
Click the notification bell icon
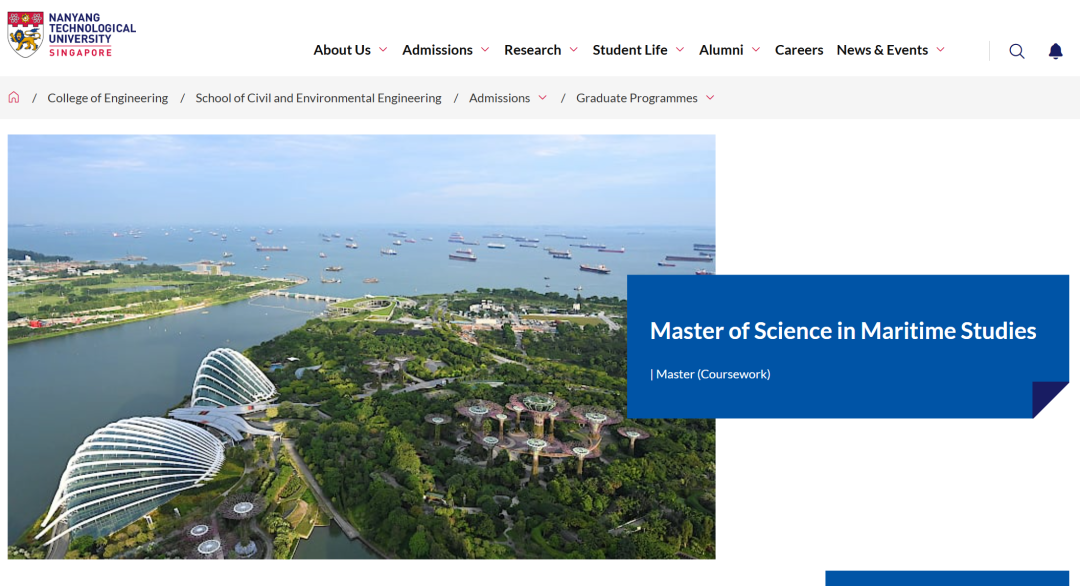pyautogui.click(x=1055, y=51)
